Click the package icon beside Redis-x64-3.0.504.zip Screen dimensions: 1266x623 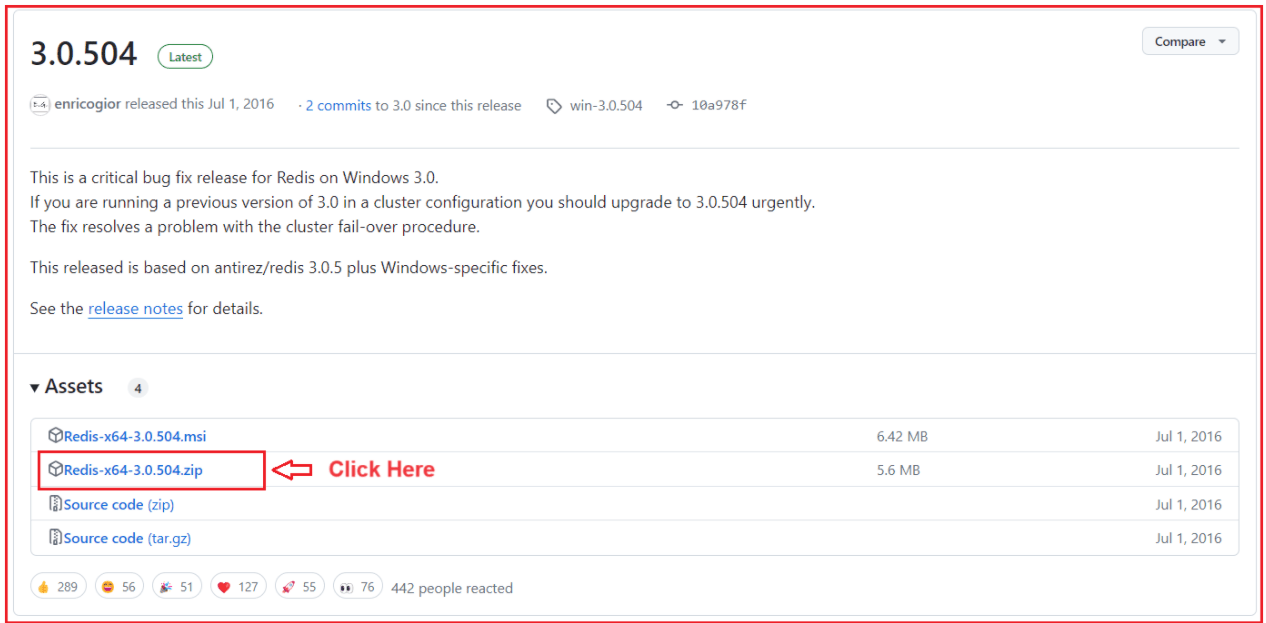(56, 469)
